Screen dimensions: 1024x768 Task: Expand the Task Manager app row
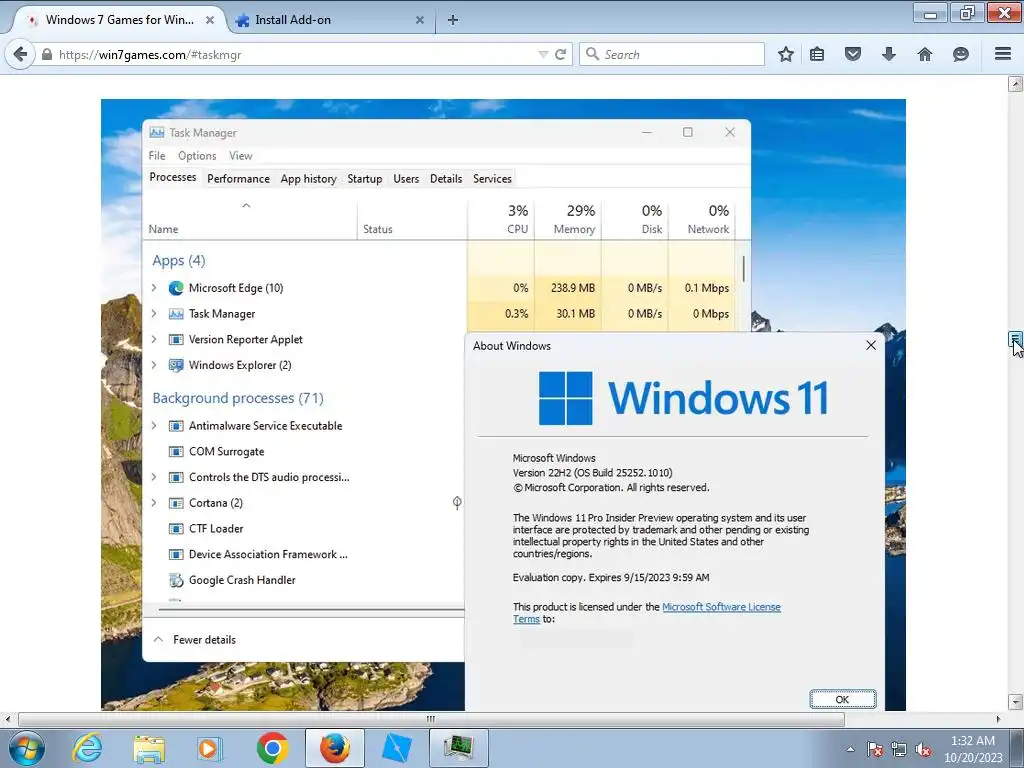154,313
